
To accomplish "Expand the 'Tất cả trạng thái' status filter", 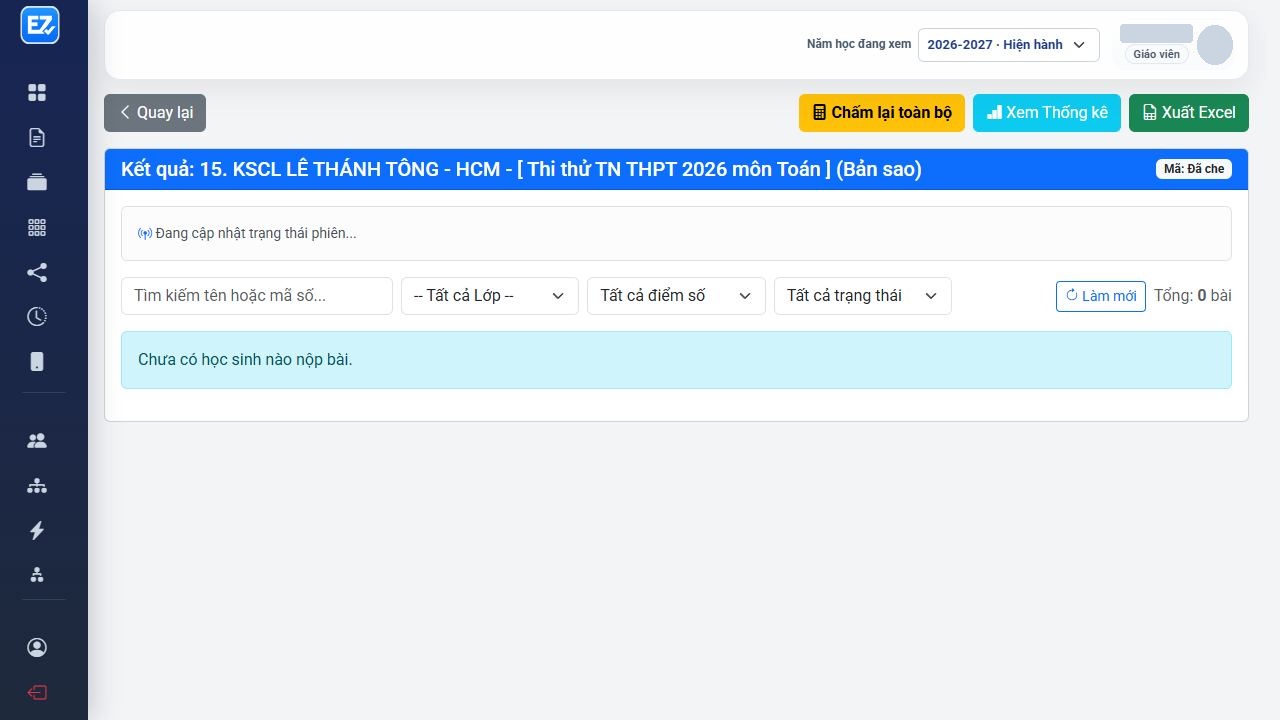I will (863, 296).
